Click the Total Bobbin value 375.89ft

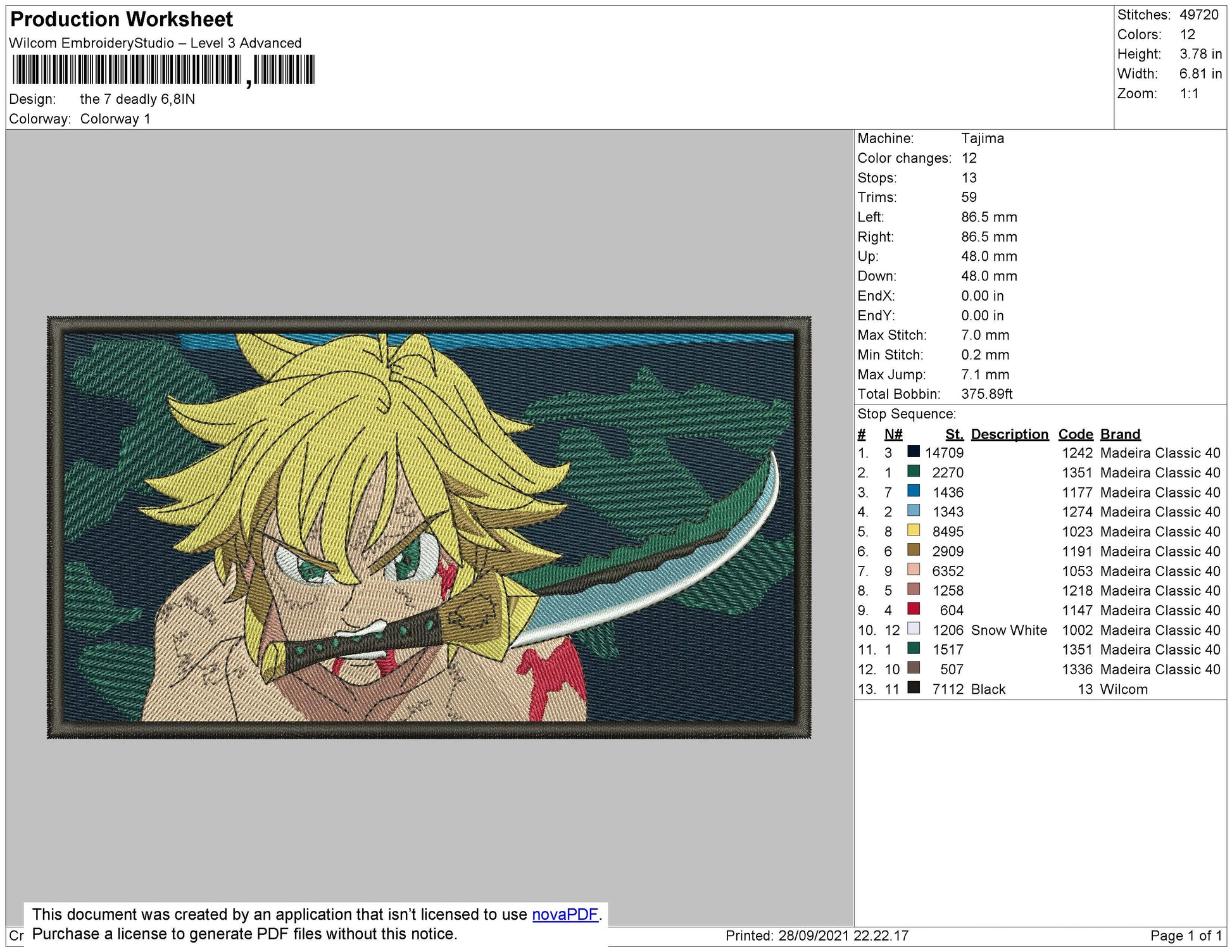[x=987, y=394]
